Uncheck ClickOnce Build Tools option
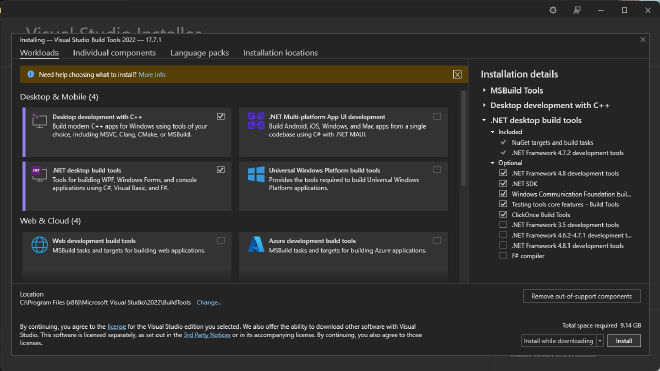The width and height of the screenshot is (660, 371). (x=503, y=214)
